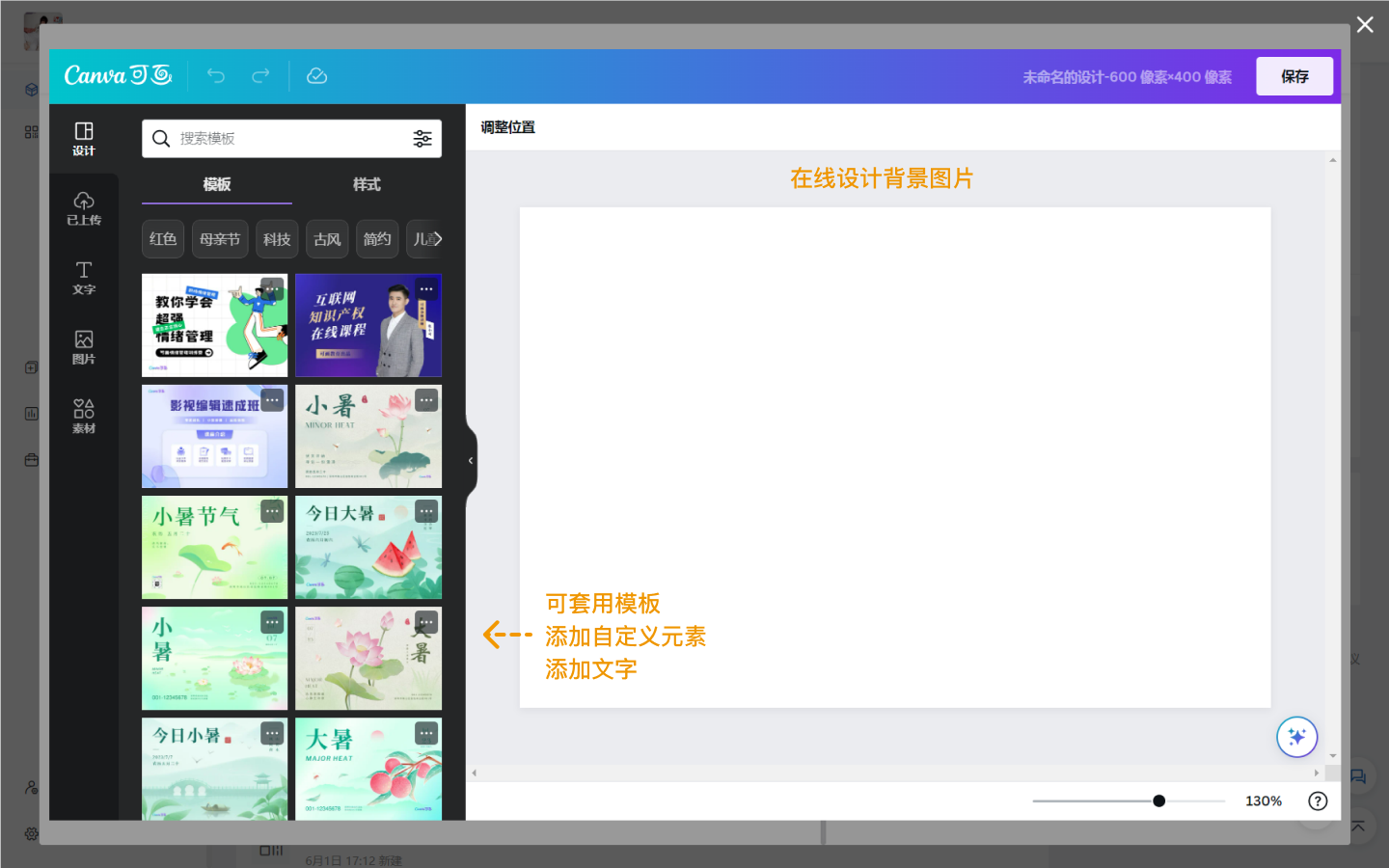Open more options on 今日大暑 template
This screenshot has height=868, width=1389.
coord(426,510)
